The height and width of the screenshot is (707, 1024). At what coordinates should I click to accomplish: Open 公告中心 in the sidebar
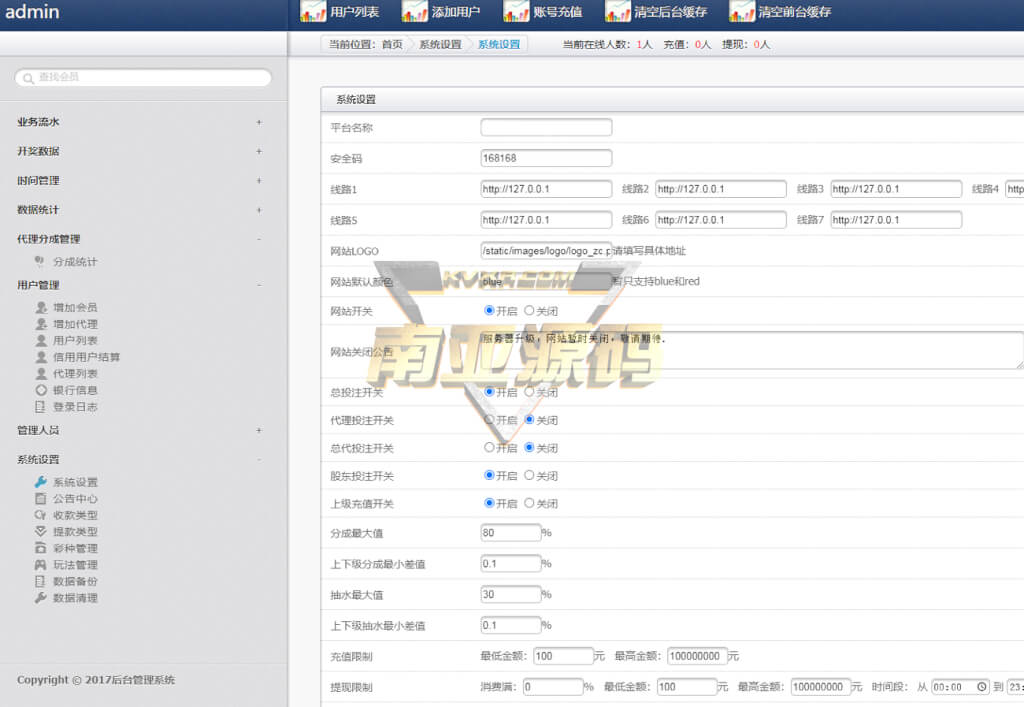click(75, 499)
